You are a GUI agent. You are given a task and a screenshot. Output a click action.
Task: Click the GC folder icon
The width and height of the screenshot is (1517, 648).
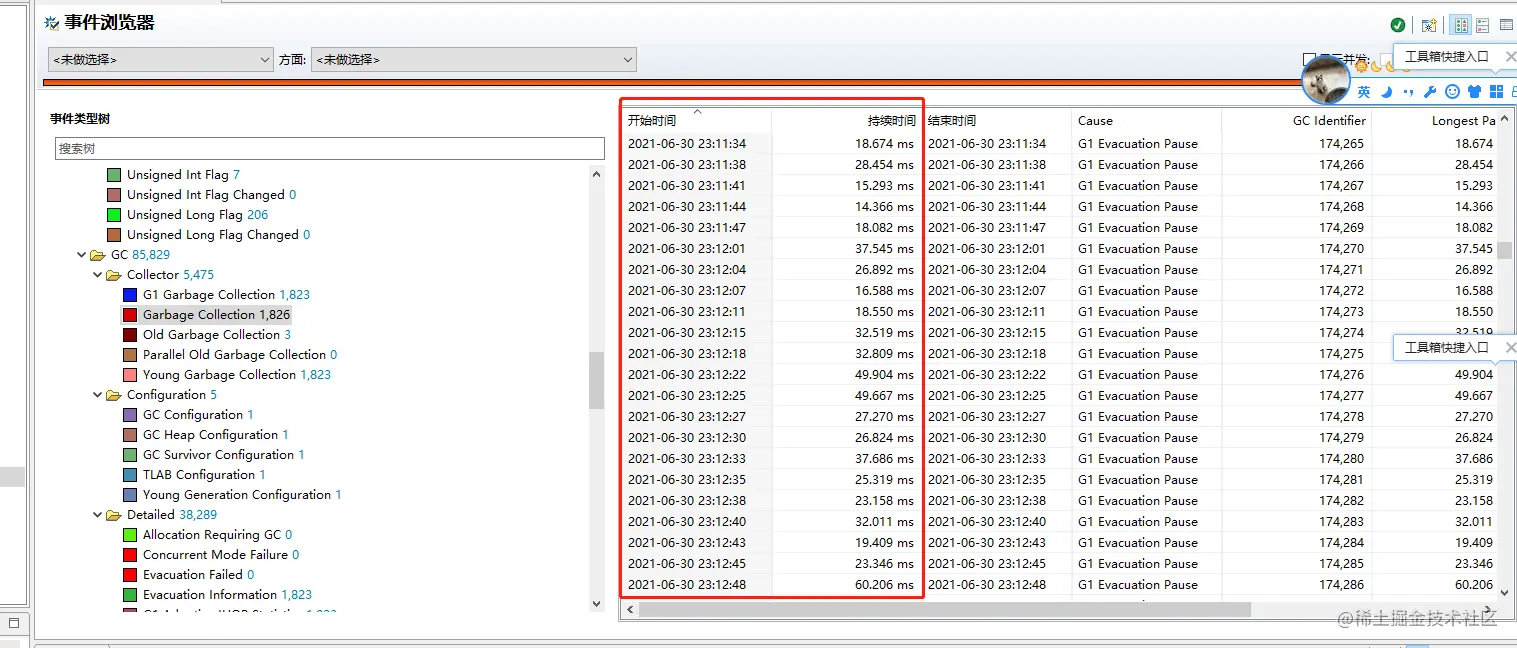98,255
